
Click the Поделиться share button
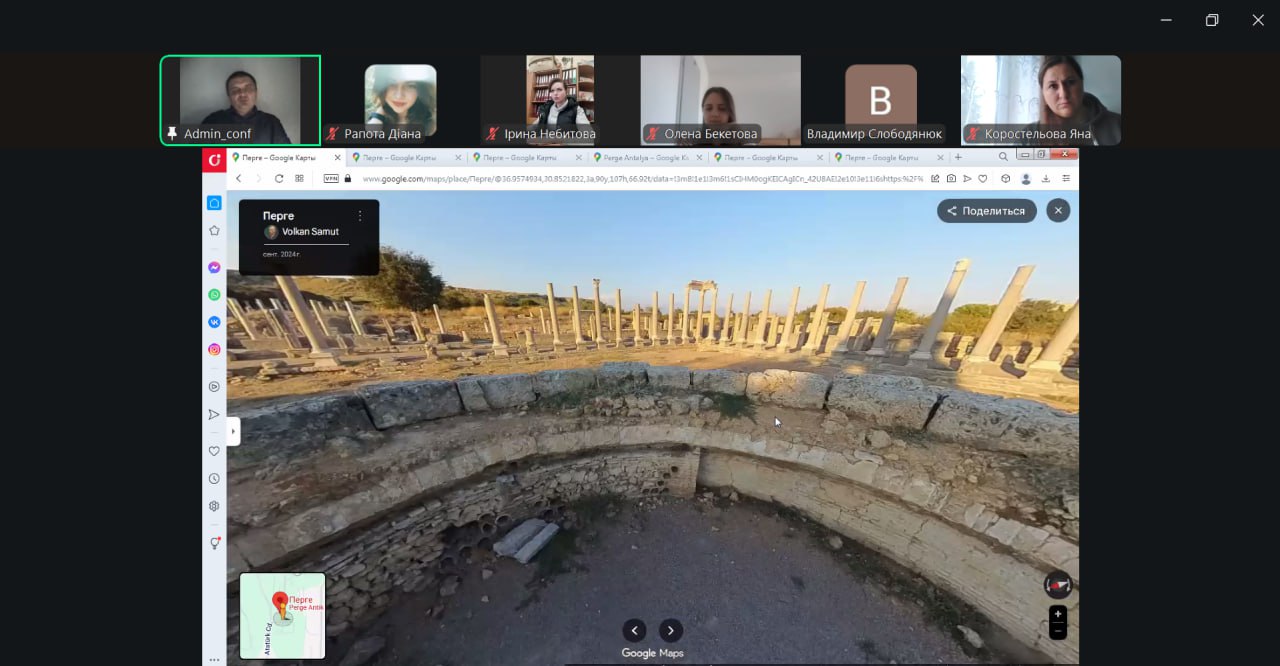tap(986, 211)
